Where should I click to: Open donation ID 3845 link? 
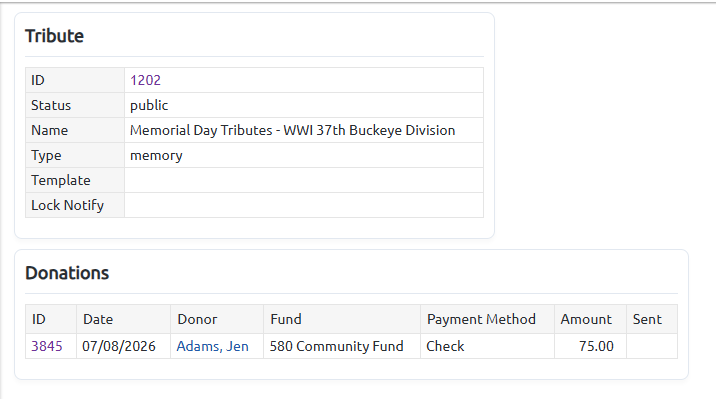tap(47, 346)
